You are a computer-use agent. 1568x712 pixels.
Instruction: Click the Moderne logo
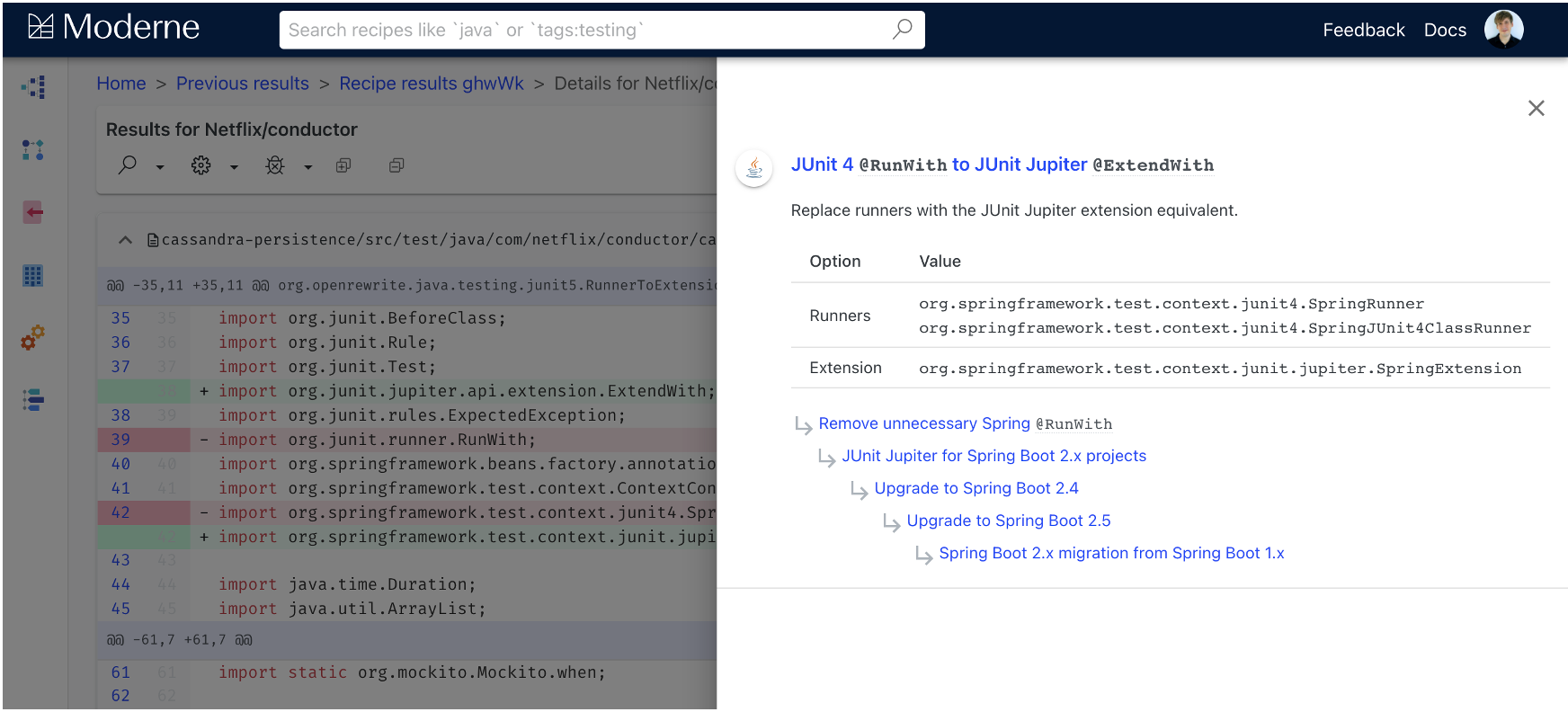coord(113,27)
